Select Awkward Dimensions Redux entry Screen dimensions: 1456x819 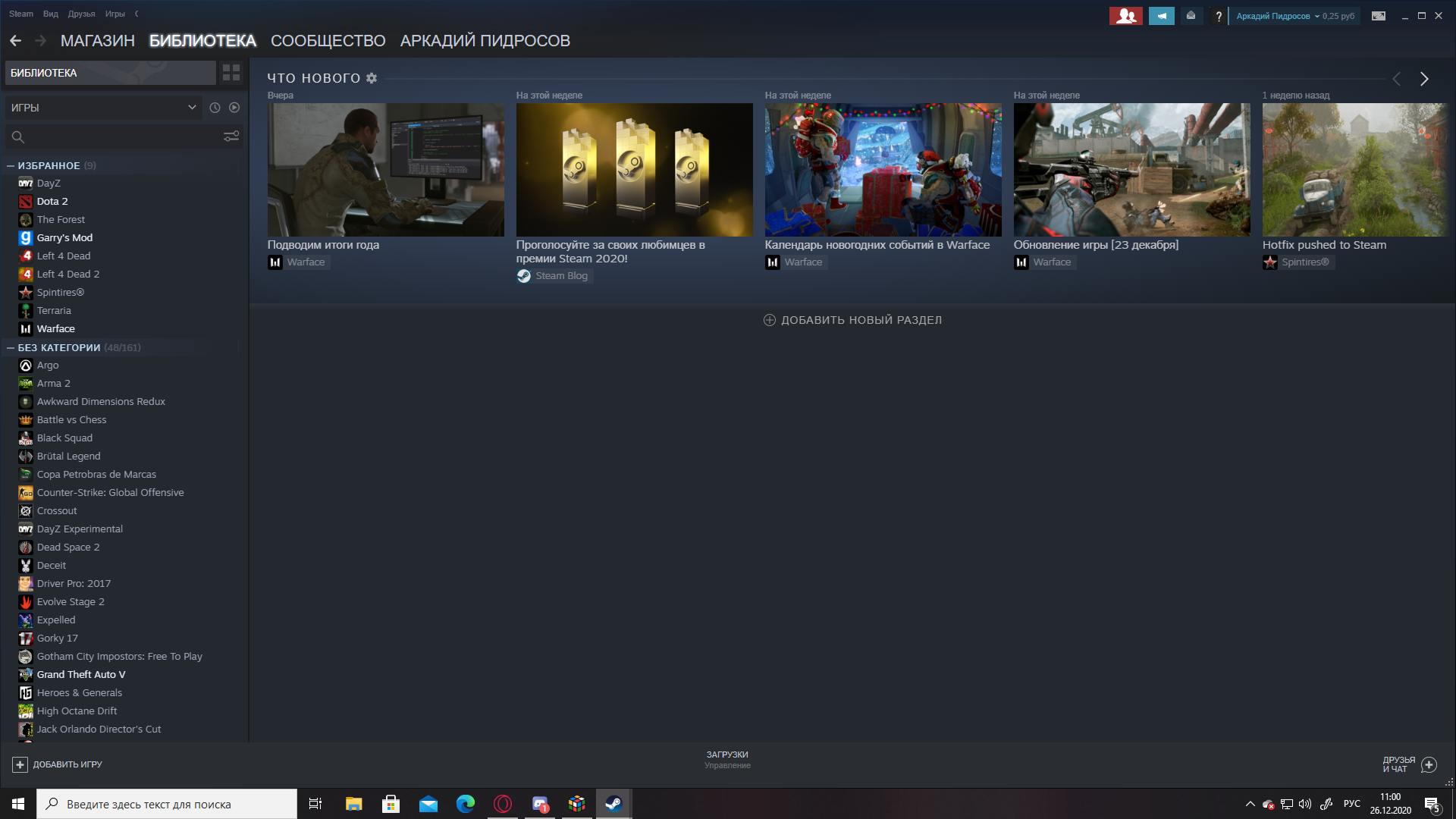(x=101, y=402)
